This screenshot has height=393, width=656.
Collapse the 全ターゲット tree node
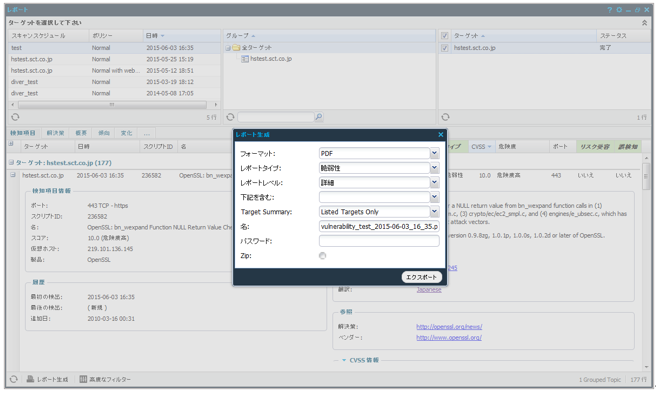click(x=228, y=48)
